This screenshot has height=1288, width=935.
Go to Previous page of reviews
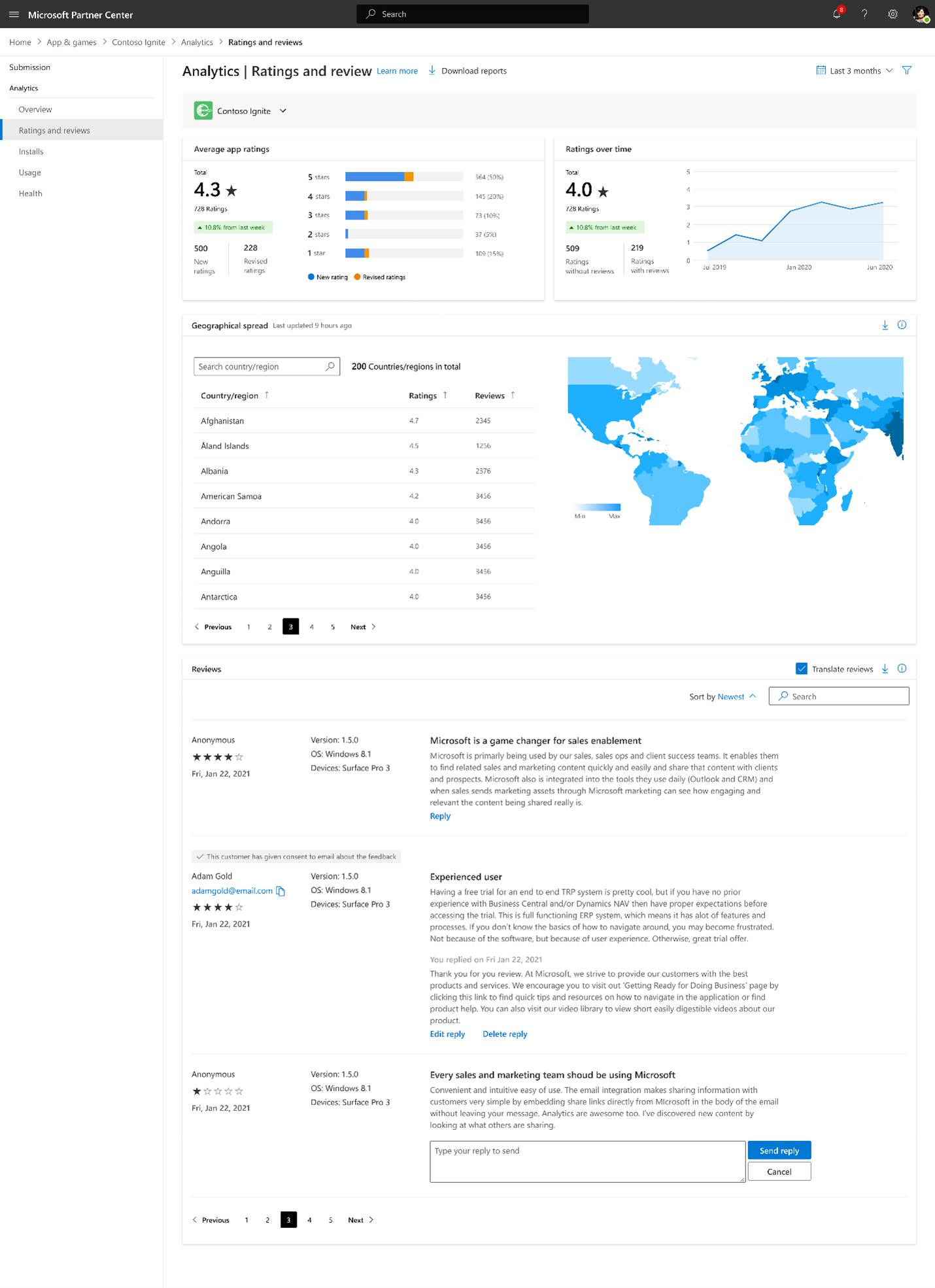211,1220
